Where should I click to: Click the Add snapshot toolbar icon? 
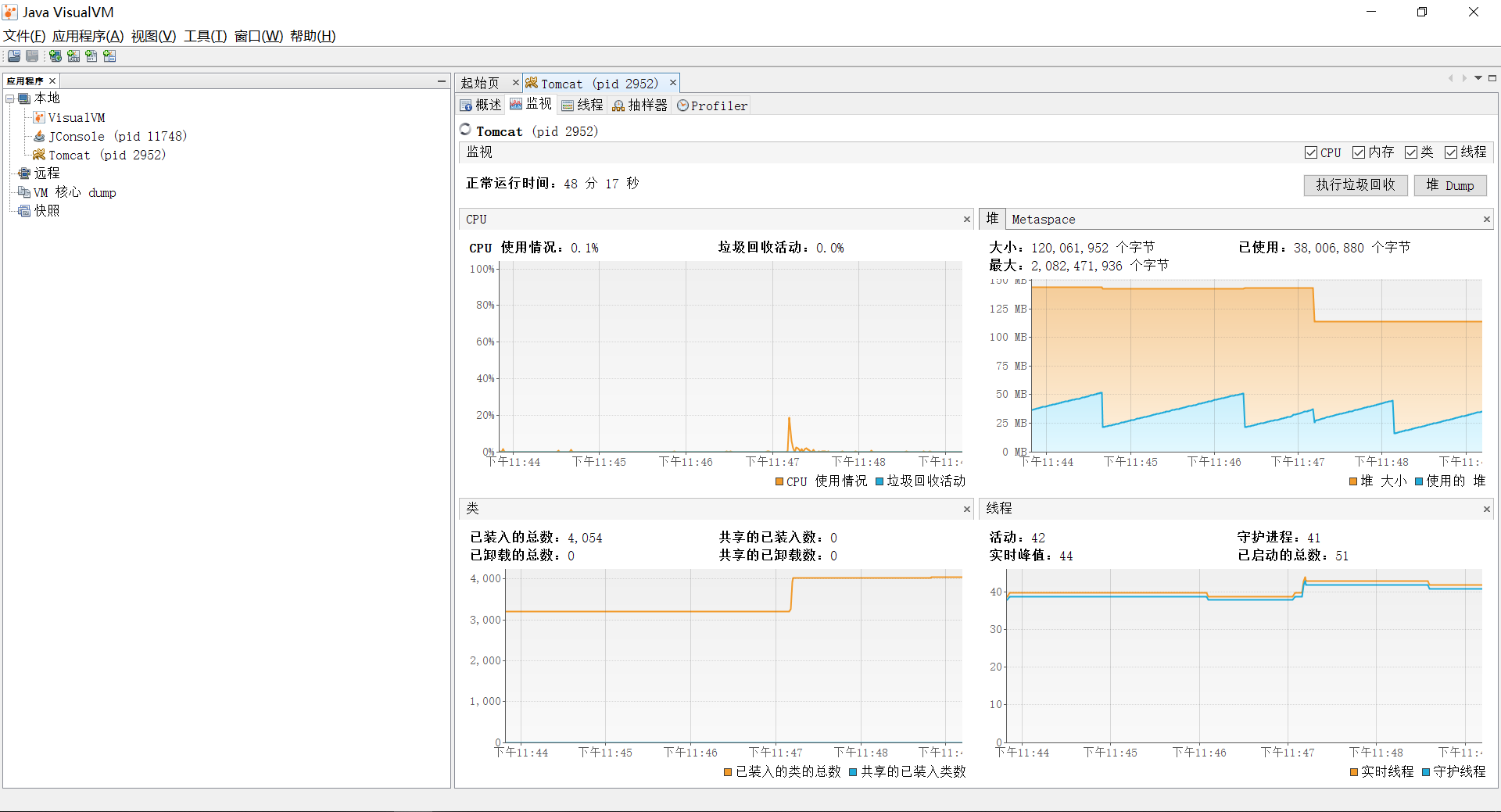109,56
